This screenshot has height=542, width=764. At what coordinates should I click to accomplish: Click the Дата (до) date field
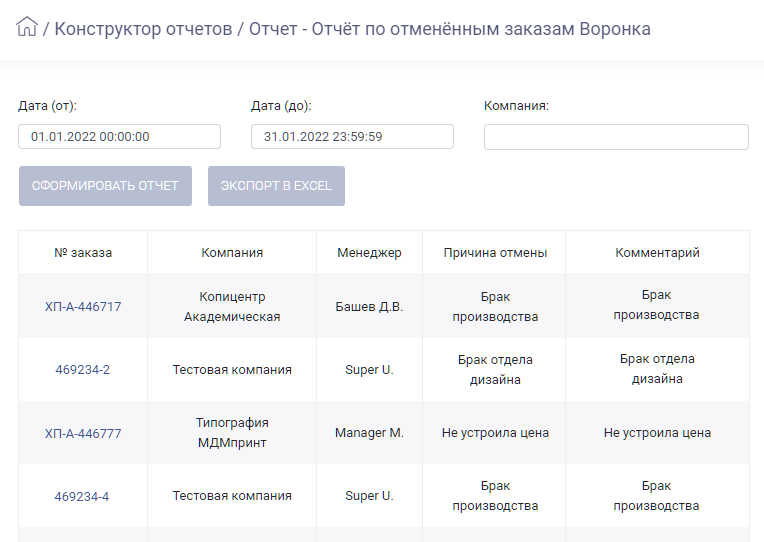pyautogui.click(x=352, y=136)
